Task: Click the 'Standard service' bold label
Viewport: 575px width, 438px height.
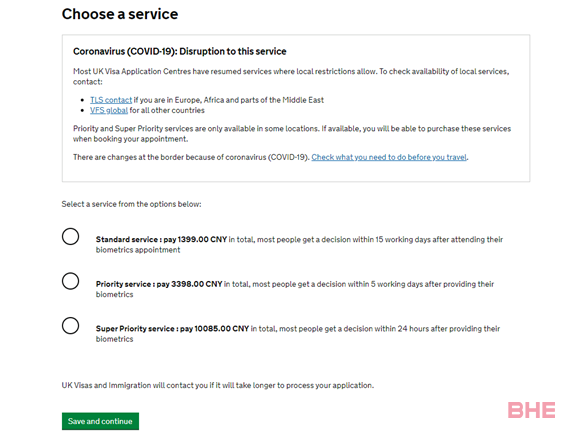Action: tap(127, 240)
